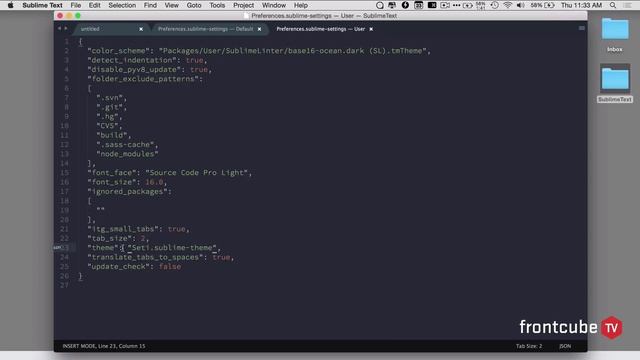Open Spotlight search in menu bar
Viewport: 640px width, 360px height.
click(x=613, y=5)
